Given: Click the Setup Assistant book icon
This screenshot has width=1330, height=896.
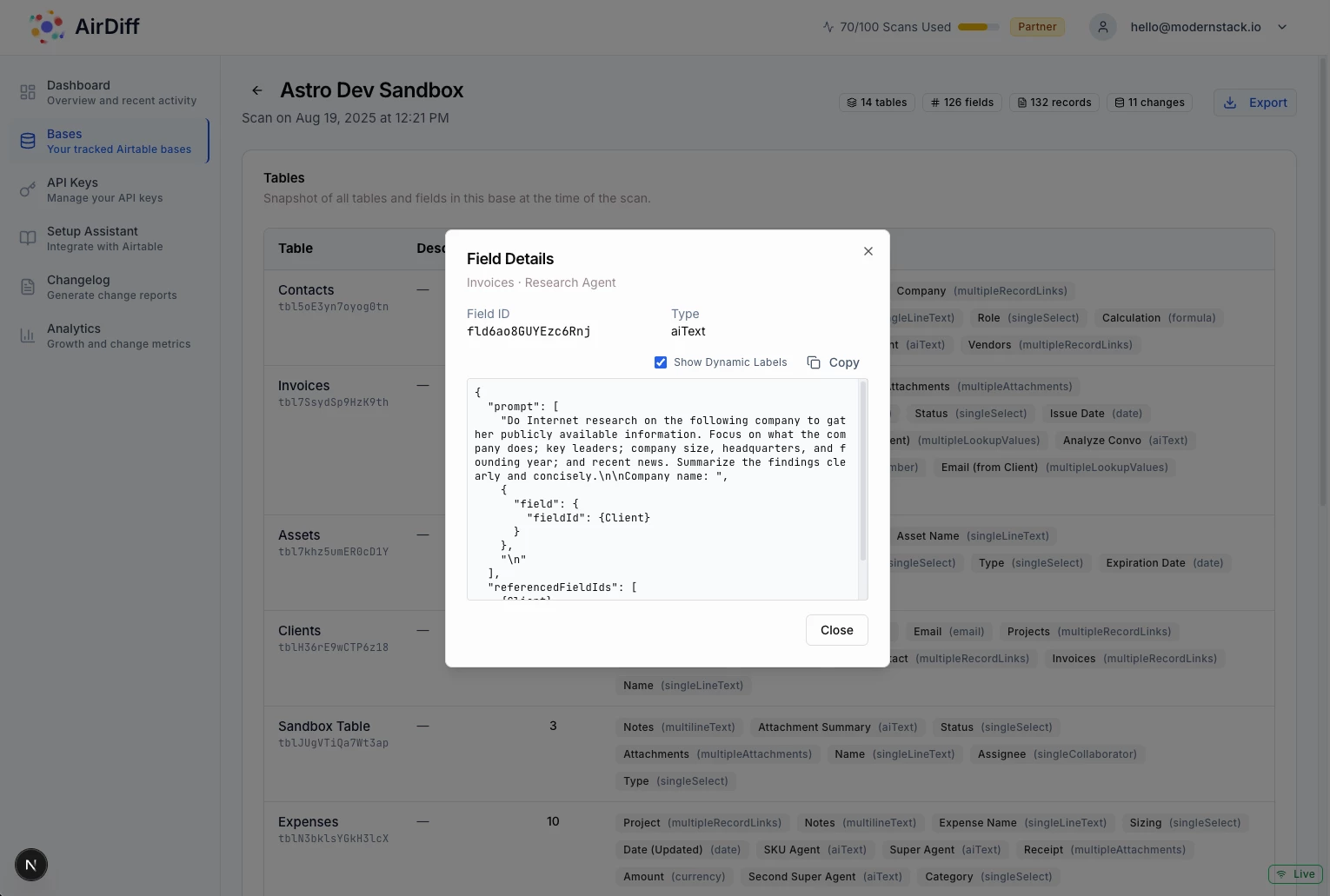Looking at the screenshot, I should pos(28,238).
